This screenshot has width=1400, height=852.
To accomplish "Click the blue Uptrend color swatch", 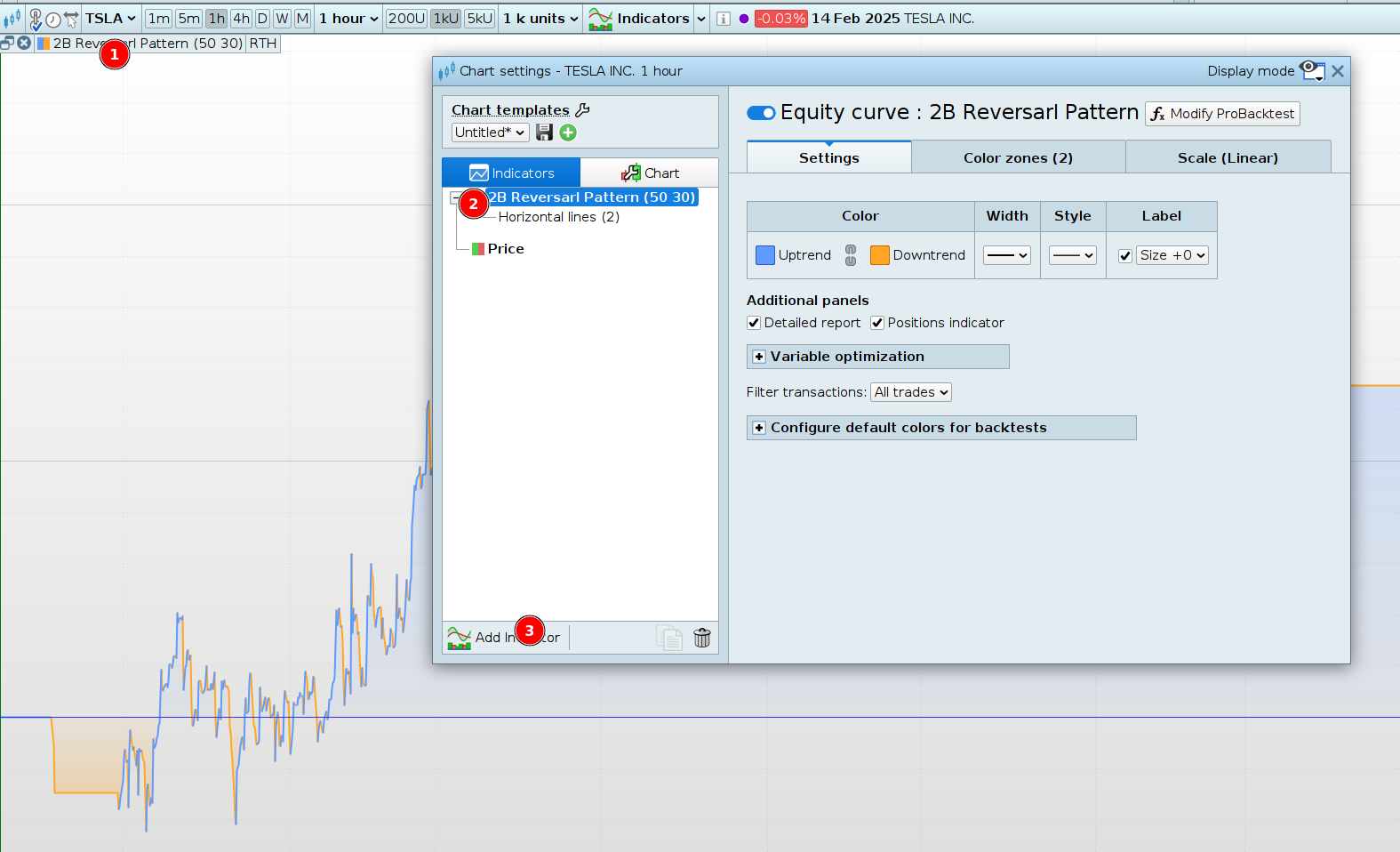I will click(x=765, y=255).
